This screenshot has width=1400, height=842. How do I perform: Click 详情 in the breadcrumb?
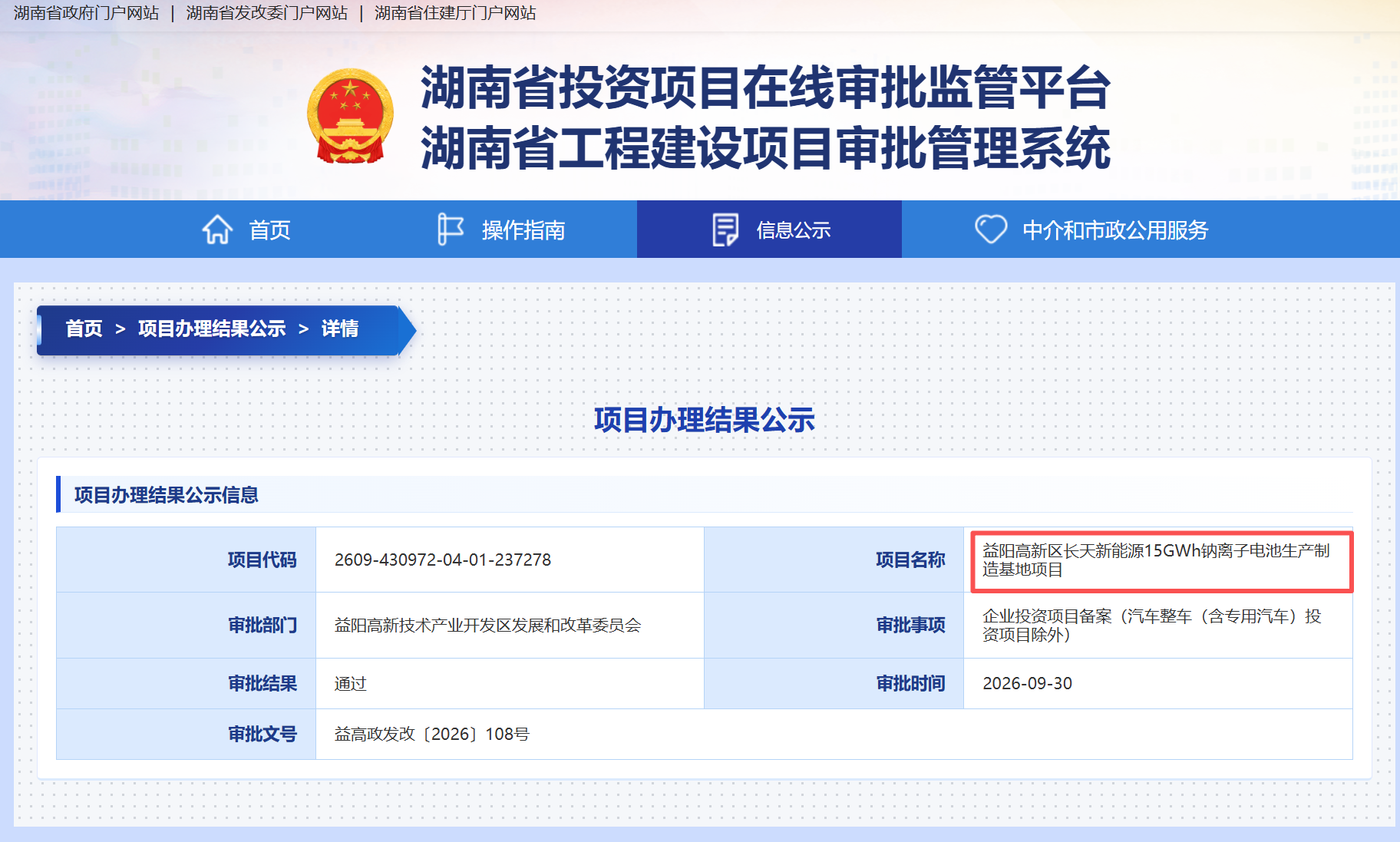(340, 329)
